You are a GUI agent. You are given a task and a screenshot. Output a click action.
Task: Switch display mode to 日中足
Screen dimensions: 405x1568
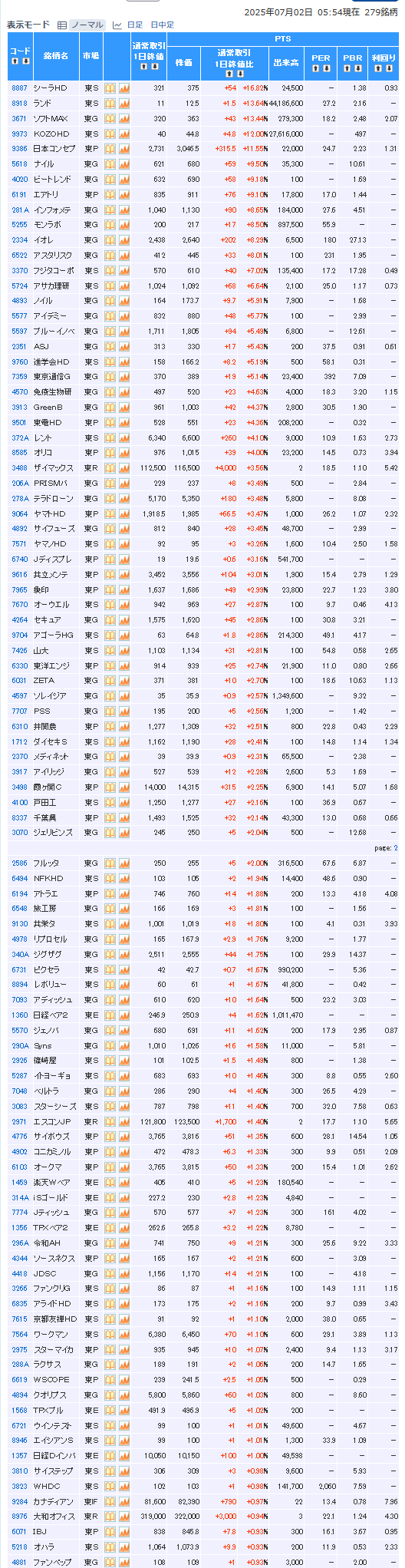point(162,25)
